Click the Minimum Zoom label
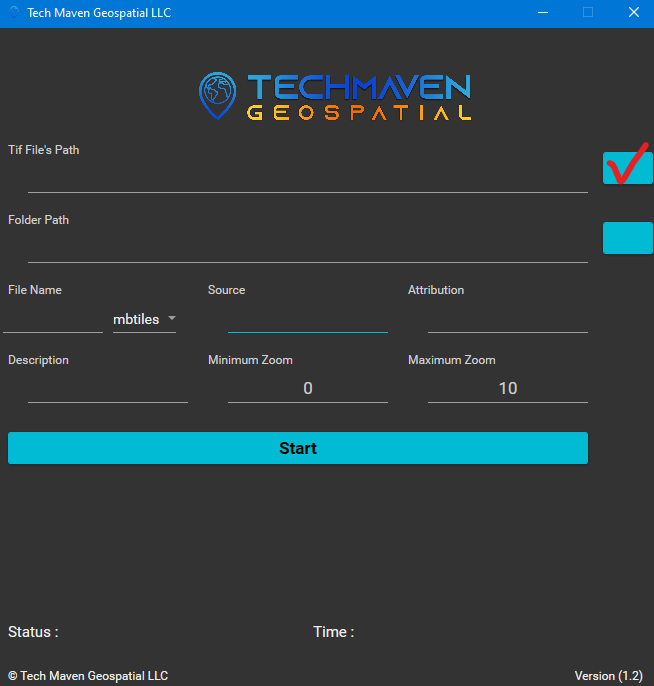Screen dimensions: 654x686 pos(250,360)
